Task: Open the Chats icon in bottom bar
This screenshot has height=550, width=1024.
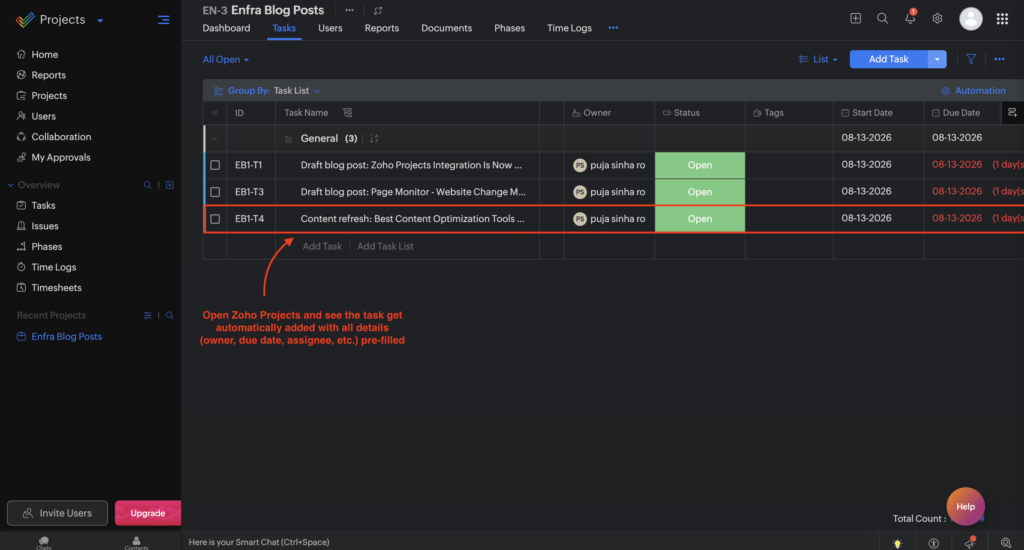Action: (x=44, y=542)
